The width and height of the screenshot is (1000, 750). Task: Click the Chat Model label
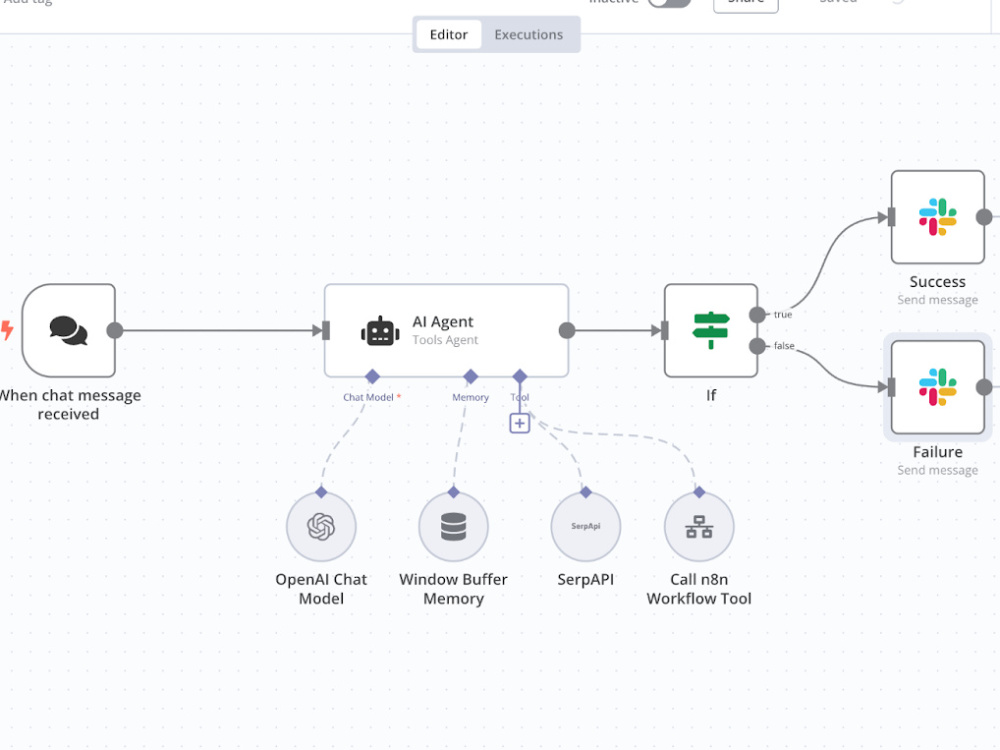tap(369, 397)
